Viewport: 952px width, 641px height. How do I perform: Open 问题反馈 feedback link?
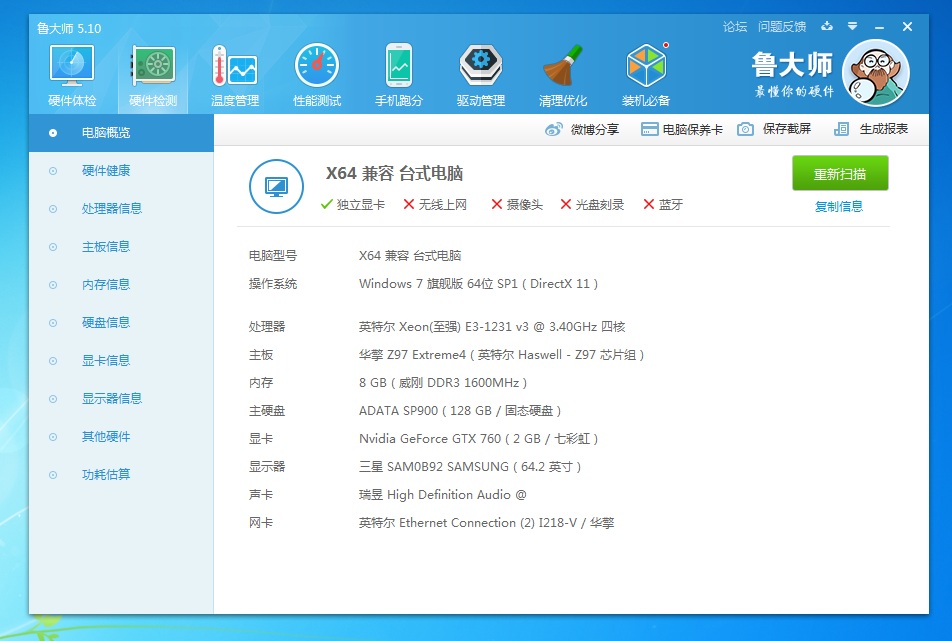[782, 27]
